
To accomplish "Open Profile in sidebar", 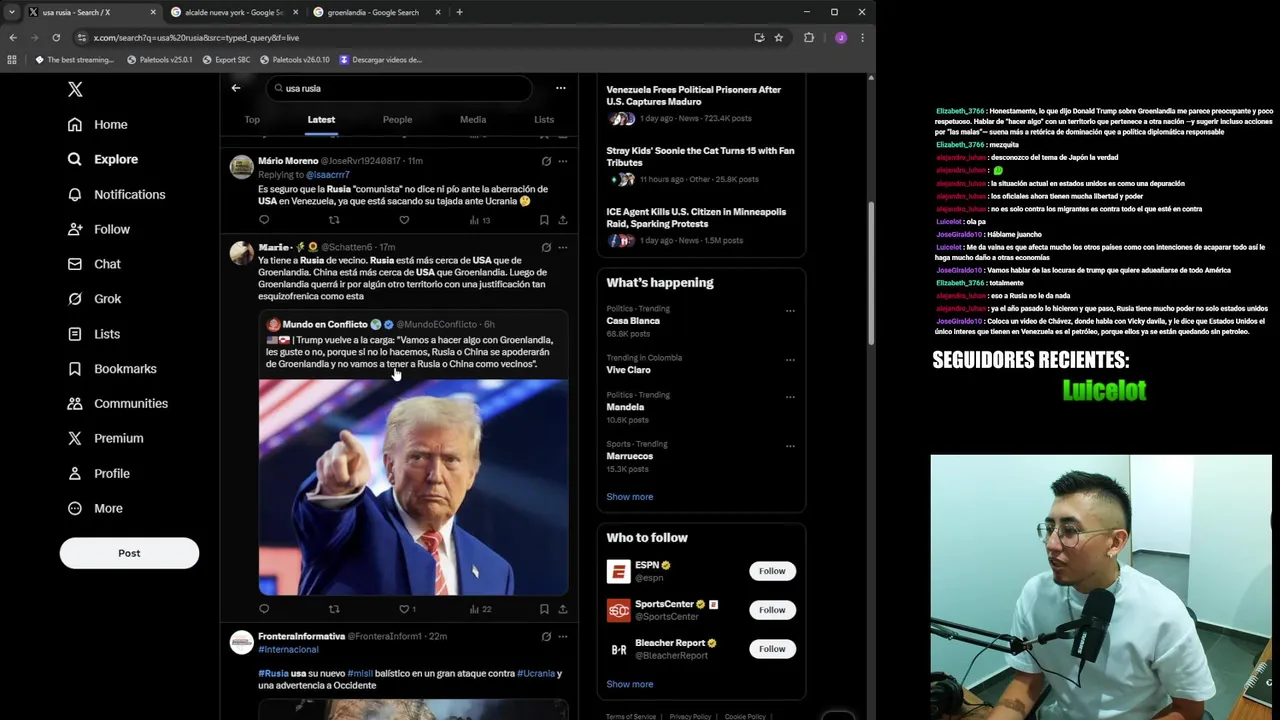I will 98,473.
